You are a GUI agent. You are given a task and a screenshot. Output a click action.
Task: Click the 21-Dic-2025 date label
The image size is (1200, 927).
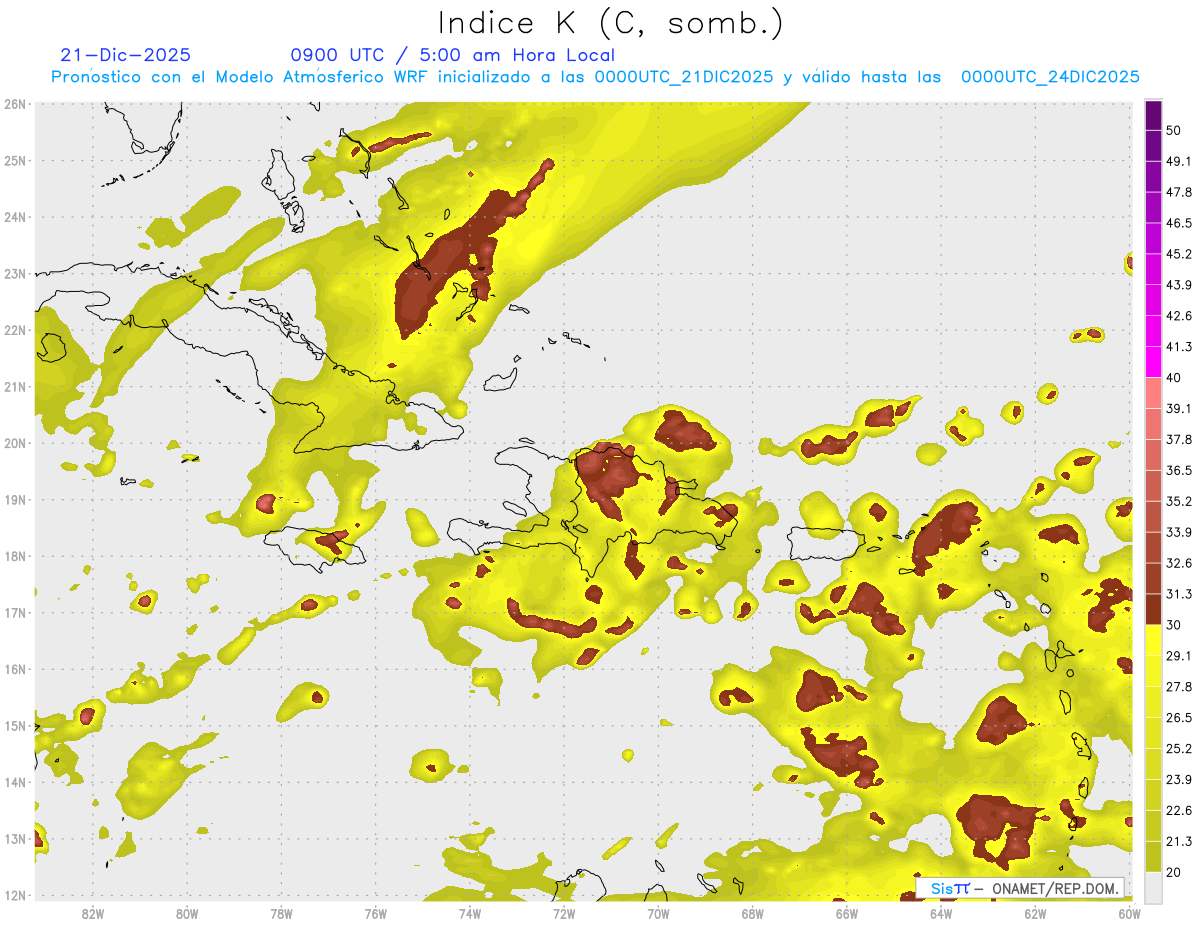[x=125, y=56]
